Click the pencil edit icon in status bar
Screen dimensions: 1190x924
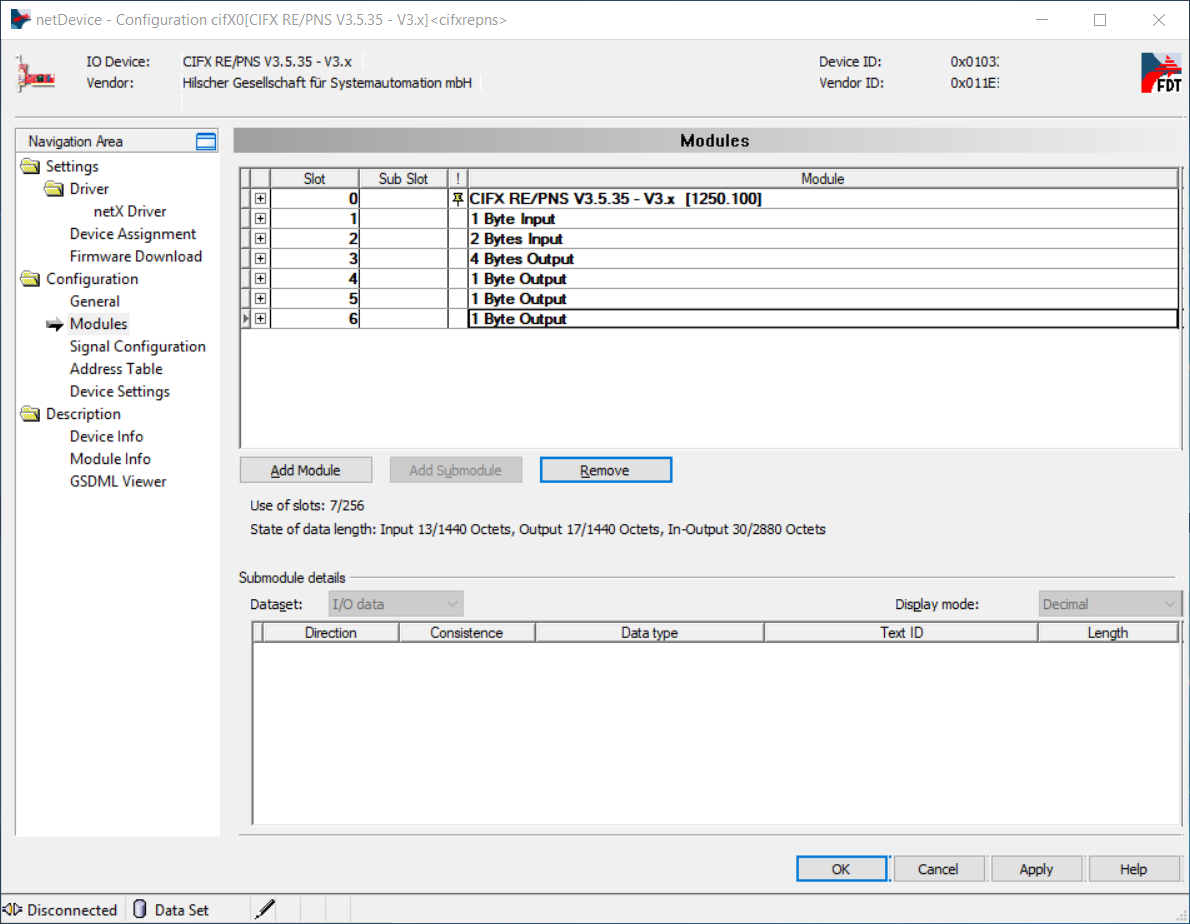pos(264,909)
